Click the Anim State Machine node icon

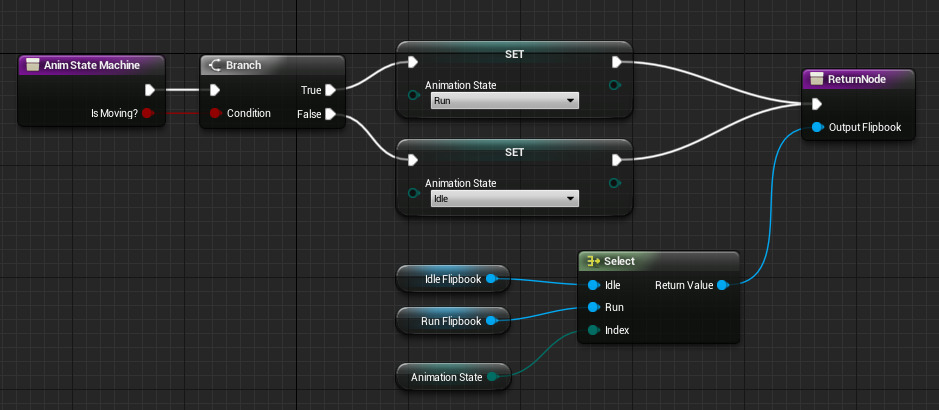(x=33, y=65)
